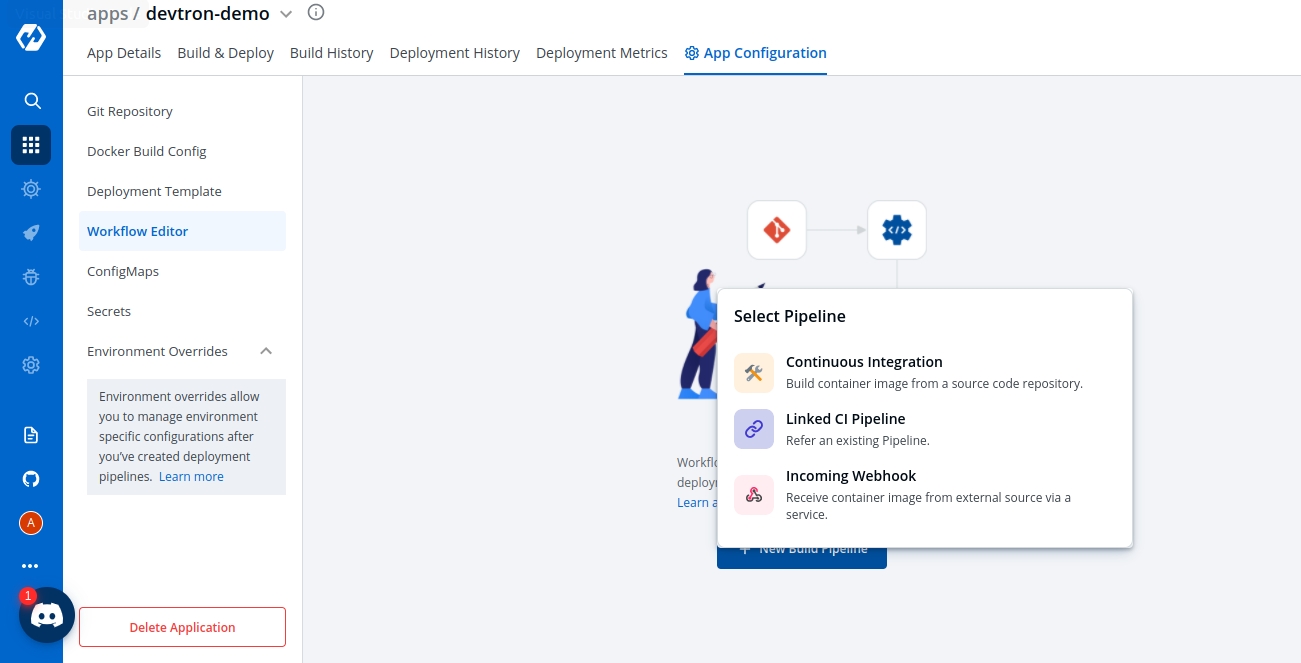Screen dimensions: 1301x663
Task: Switch to Build History tab
Action: 332,53
